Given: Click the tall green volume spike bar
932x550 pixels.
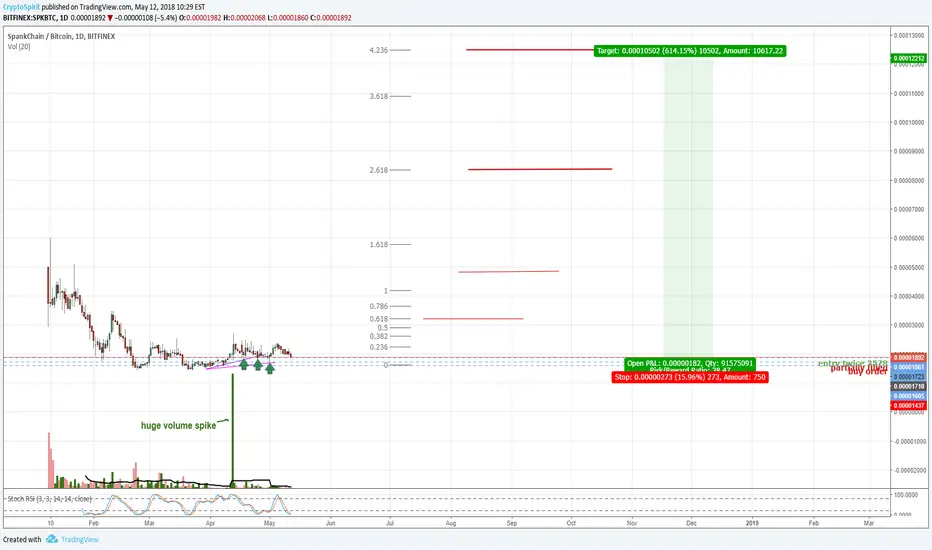Looking at the screenshot, I should tap(232, 431).
